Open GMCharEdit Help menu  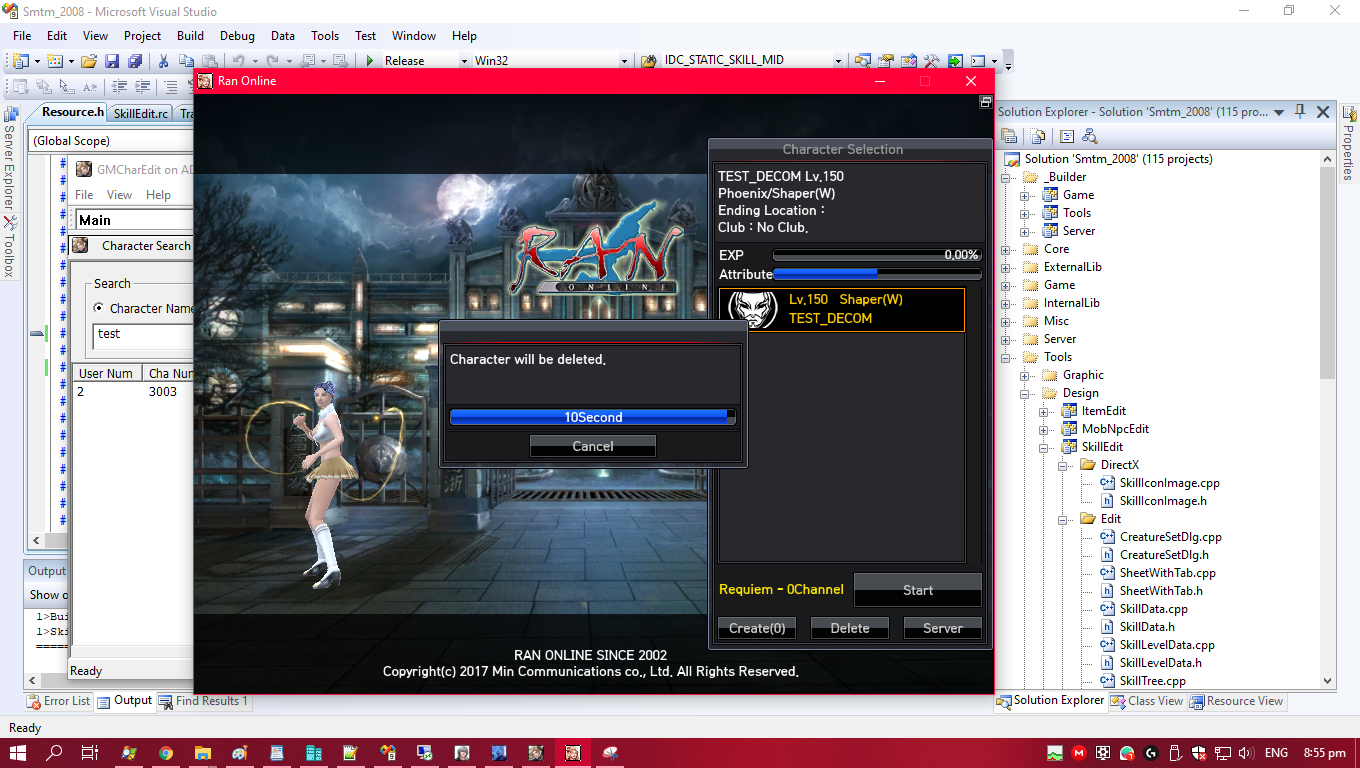158,195
